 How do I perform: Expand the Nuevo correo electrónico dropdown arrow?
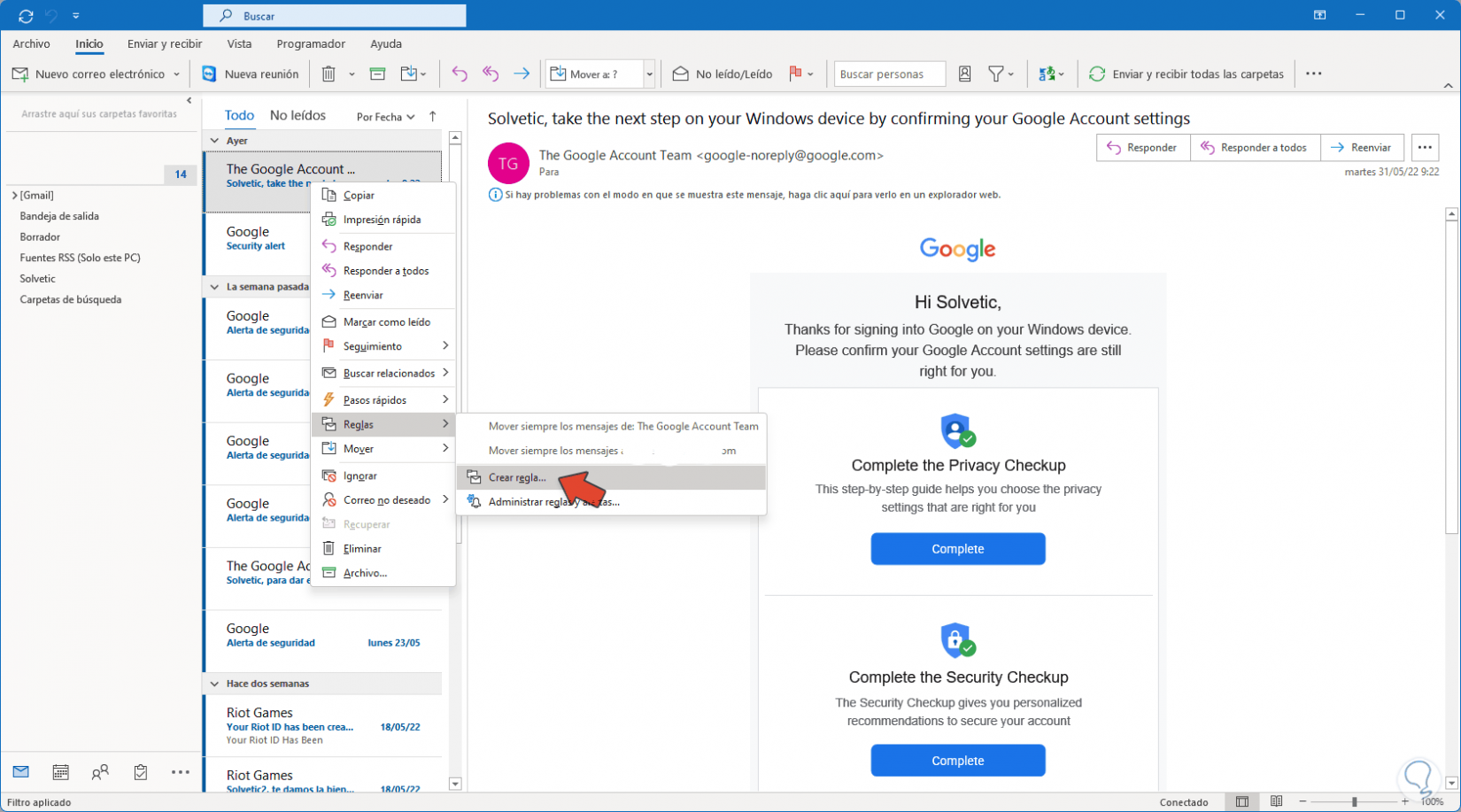(177, 74)
